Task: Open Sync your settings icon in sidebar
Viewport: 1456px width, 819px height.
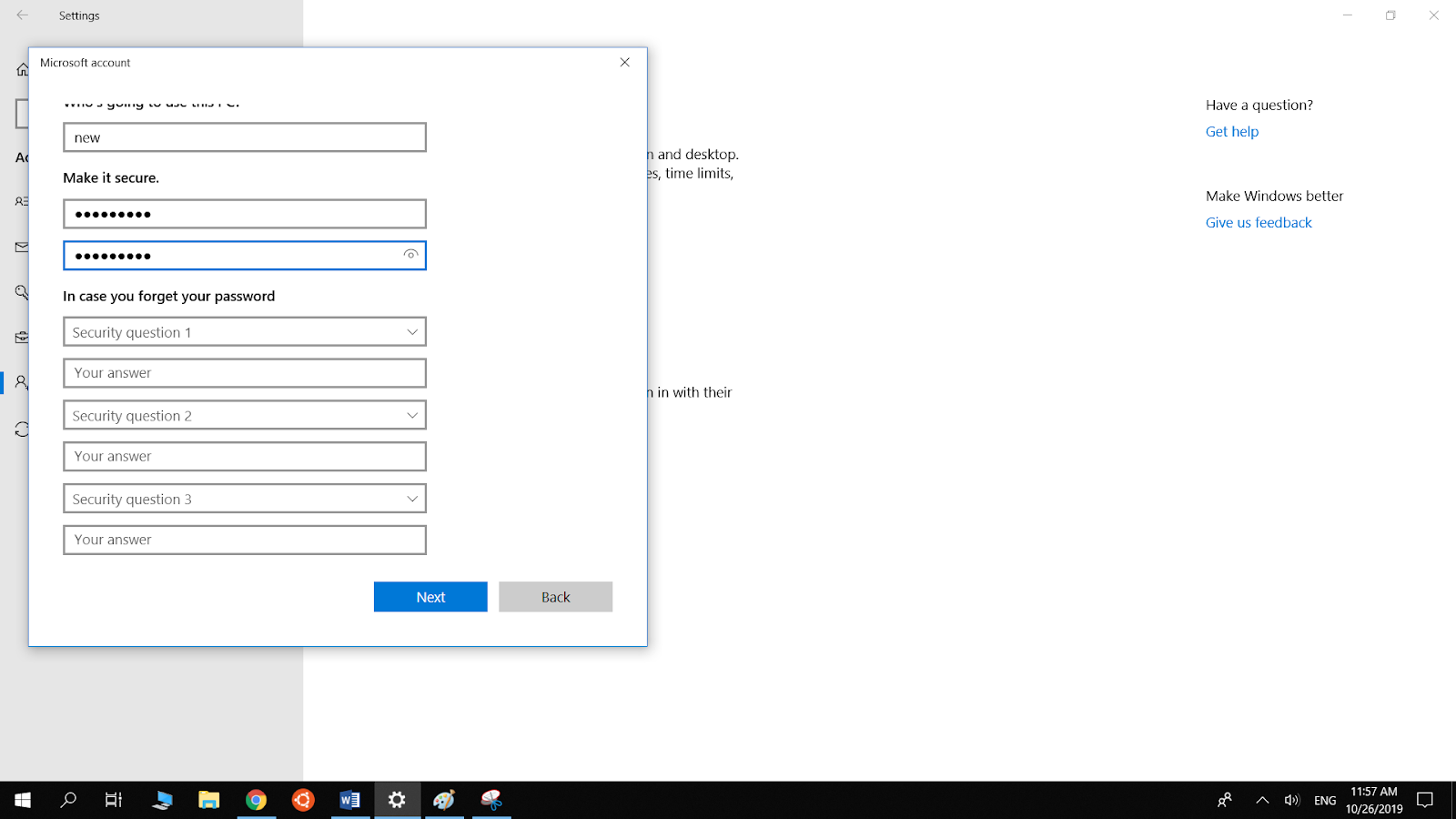Action: pos(22,429)
